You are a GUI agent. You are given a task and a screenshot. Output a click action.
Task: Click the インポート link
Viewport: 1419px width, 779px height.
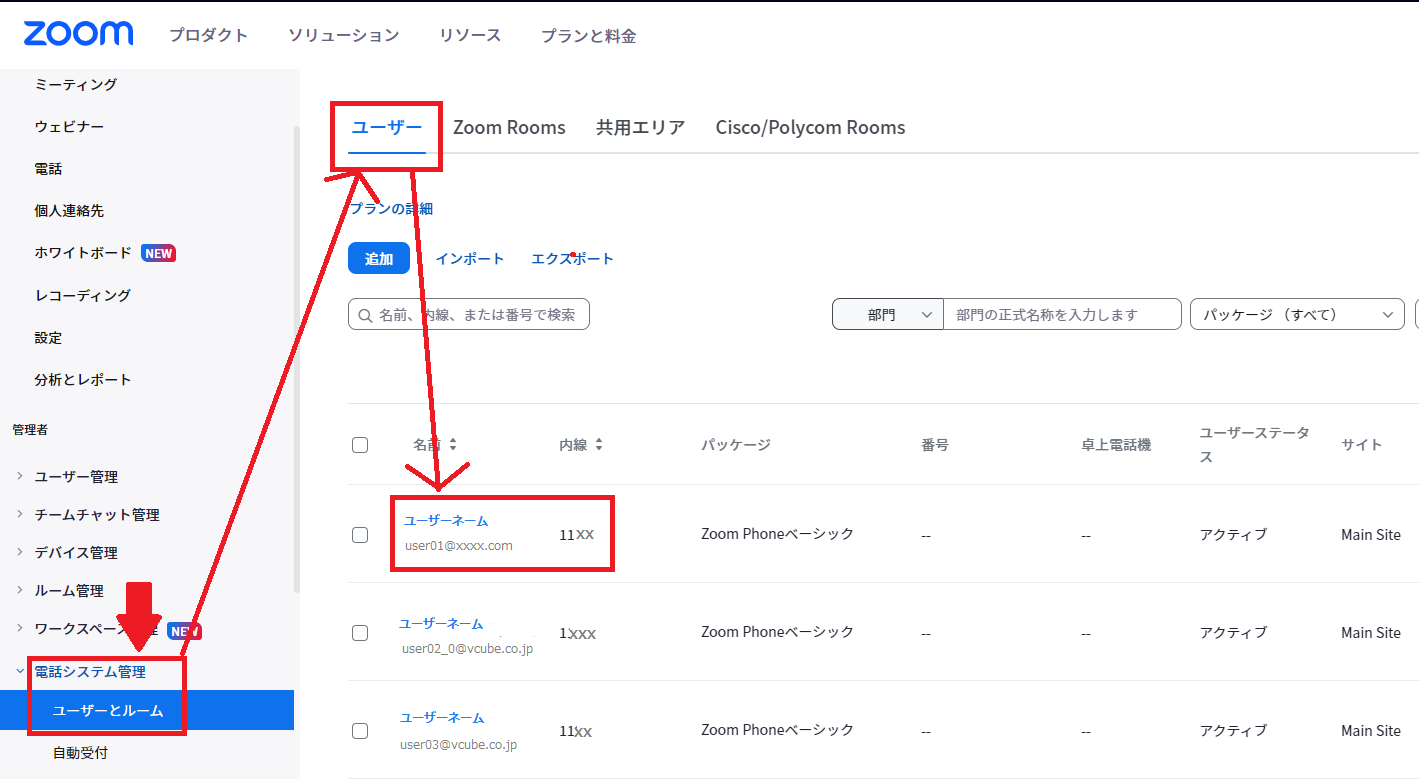coord(470,258)
